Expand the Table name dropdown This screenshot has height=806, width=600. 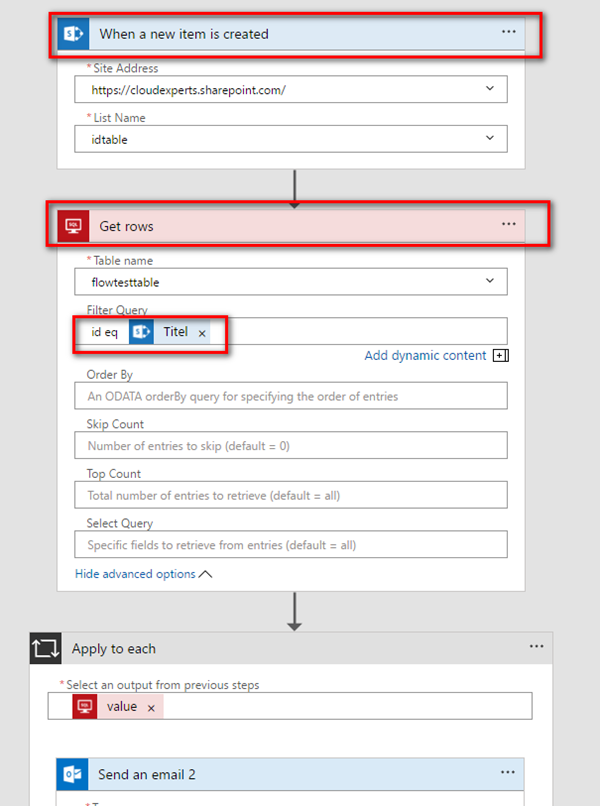490,281
